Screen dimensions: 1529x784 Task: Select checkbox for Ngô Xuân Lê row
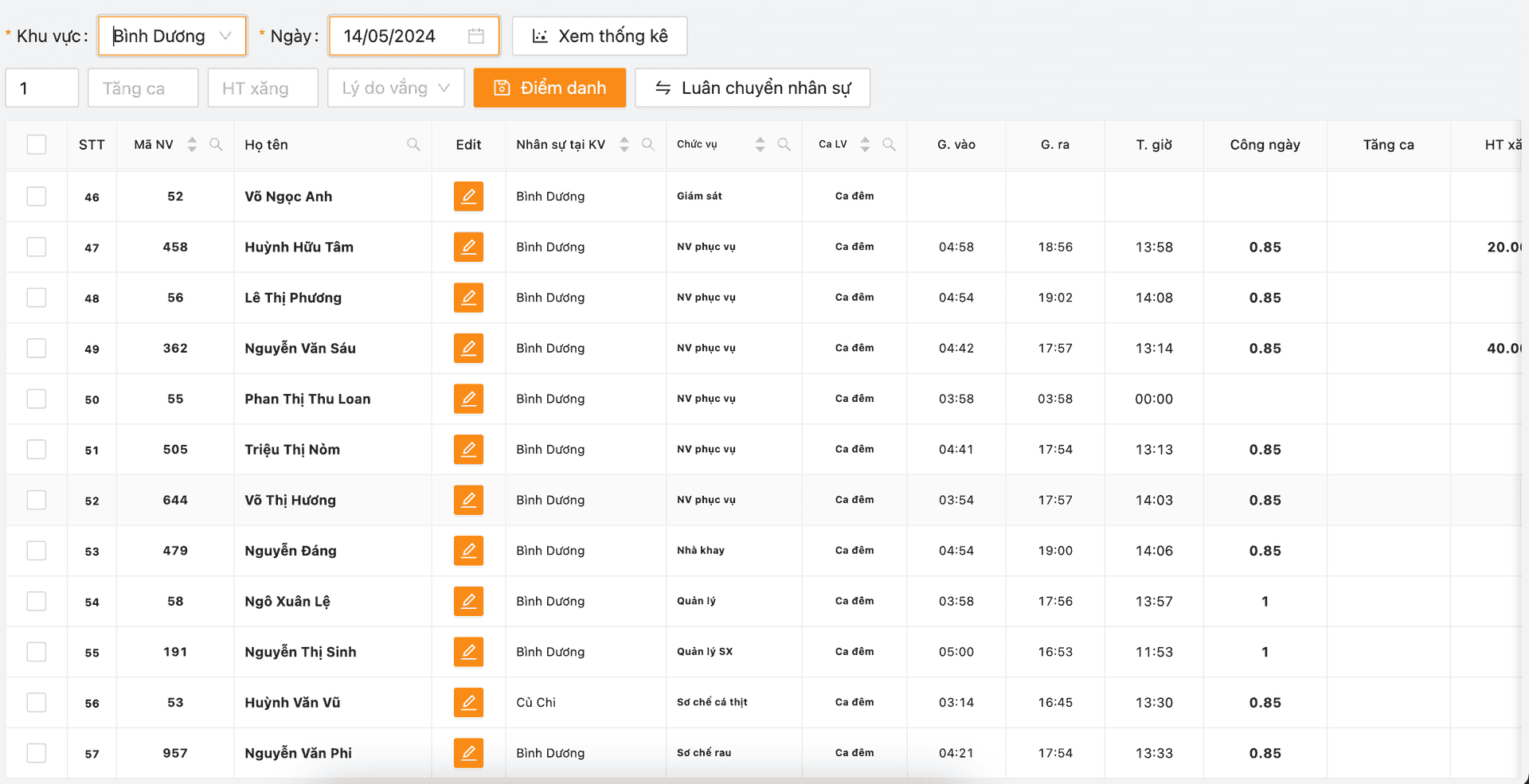tap(37, 601)
